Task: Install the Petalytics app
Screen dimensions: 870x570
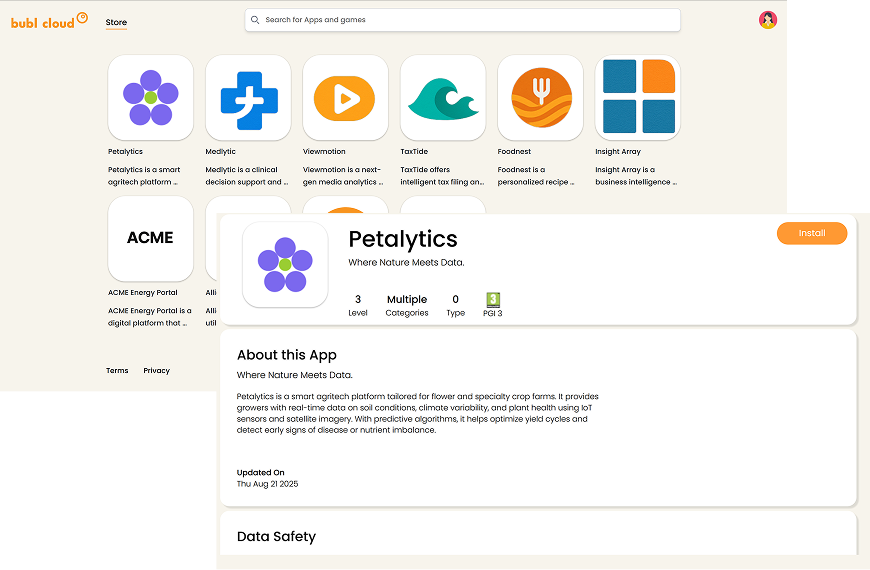Action: coord(811,233)
